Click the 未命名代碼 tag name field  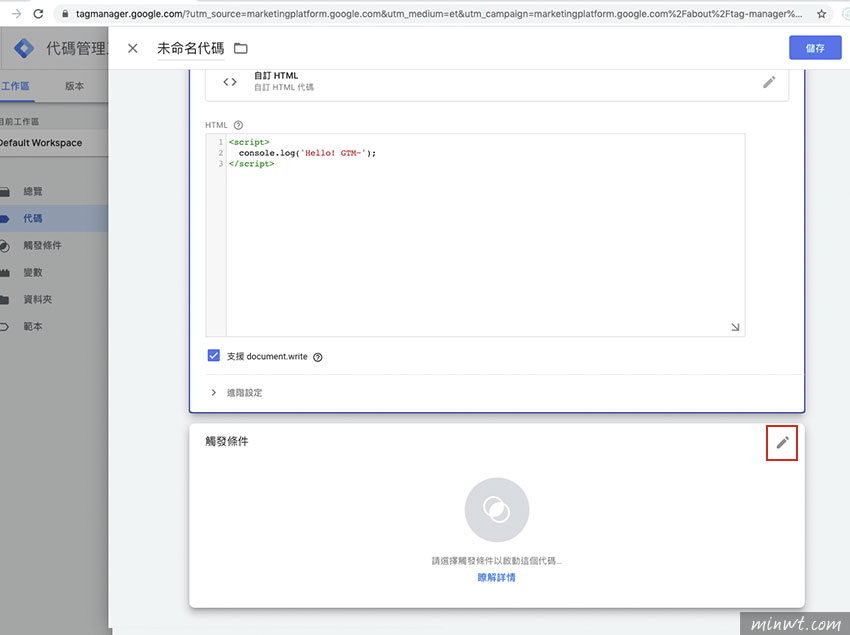coord(191,48)
